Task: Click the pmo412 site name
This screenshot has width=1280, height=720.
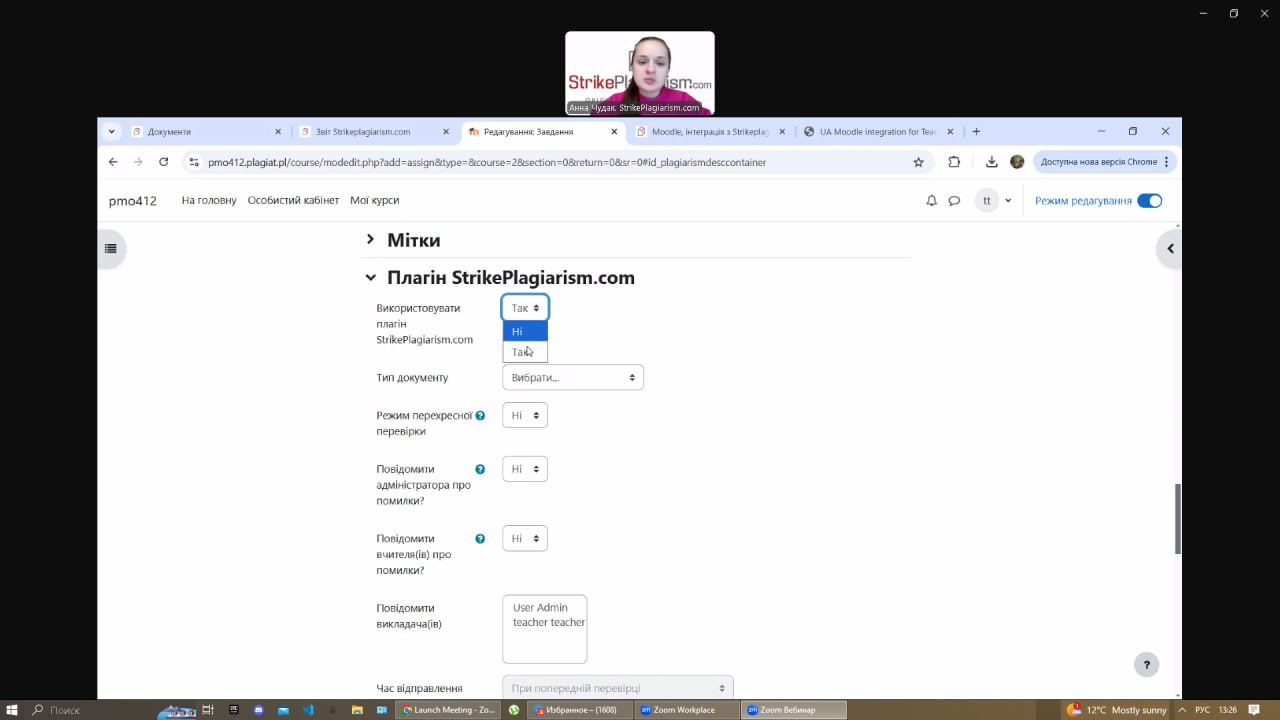Action: point(133,201)
